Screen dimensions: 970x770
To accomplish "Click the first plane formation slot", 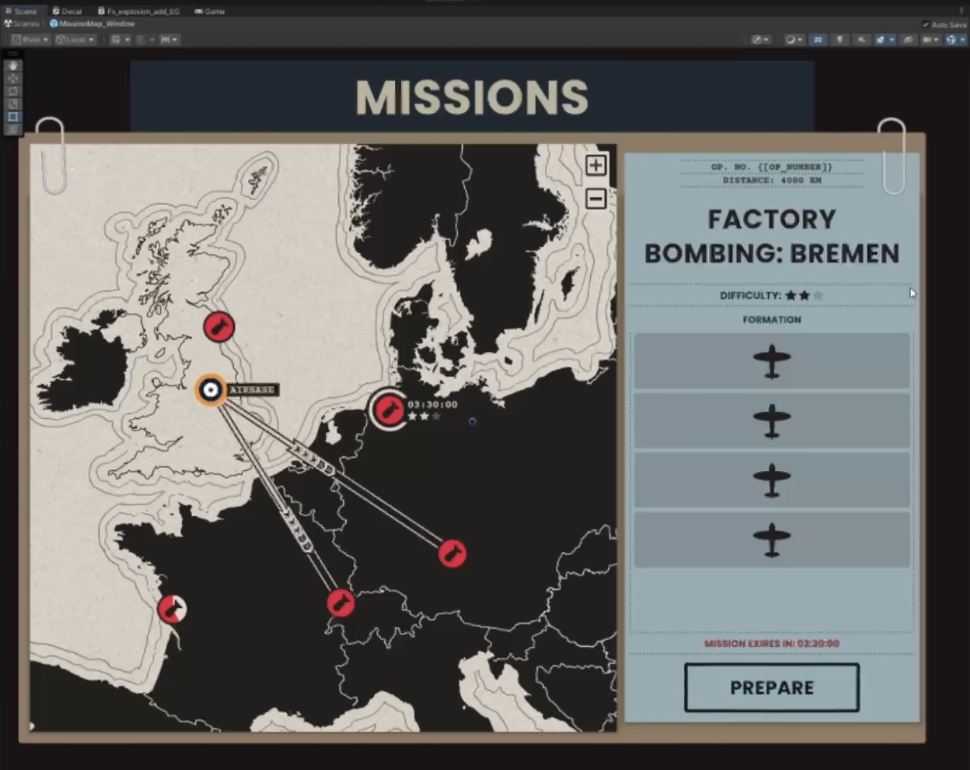I will coord(771,361).
